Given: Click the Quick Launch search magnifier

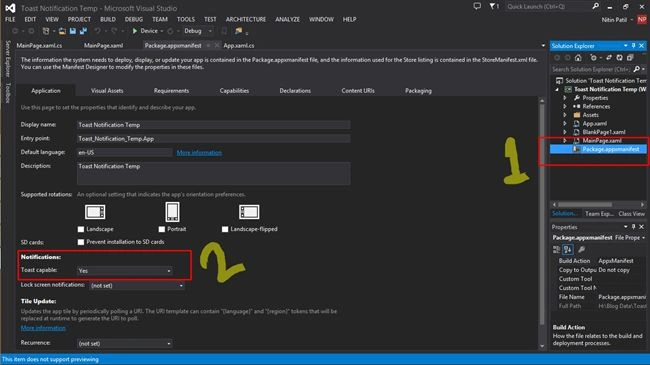Looking at the screenshot, I should (596, 6).
